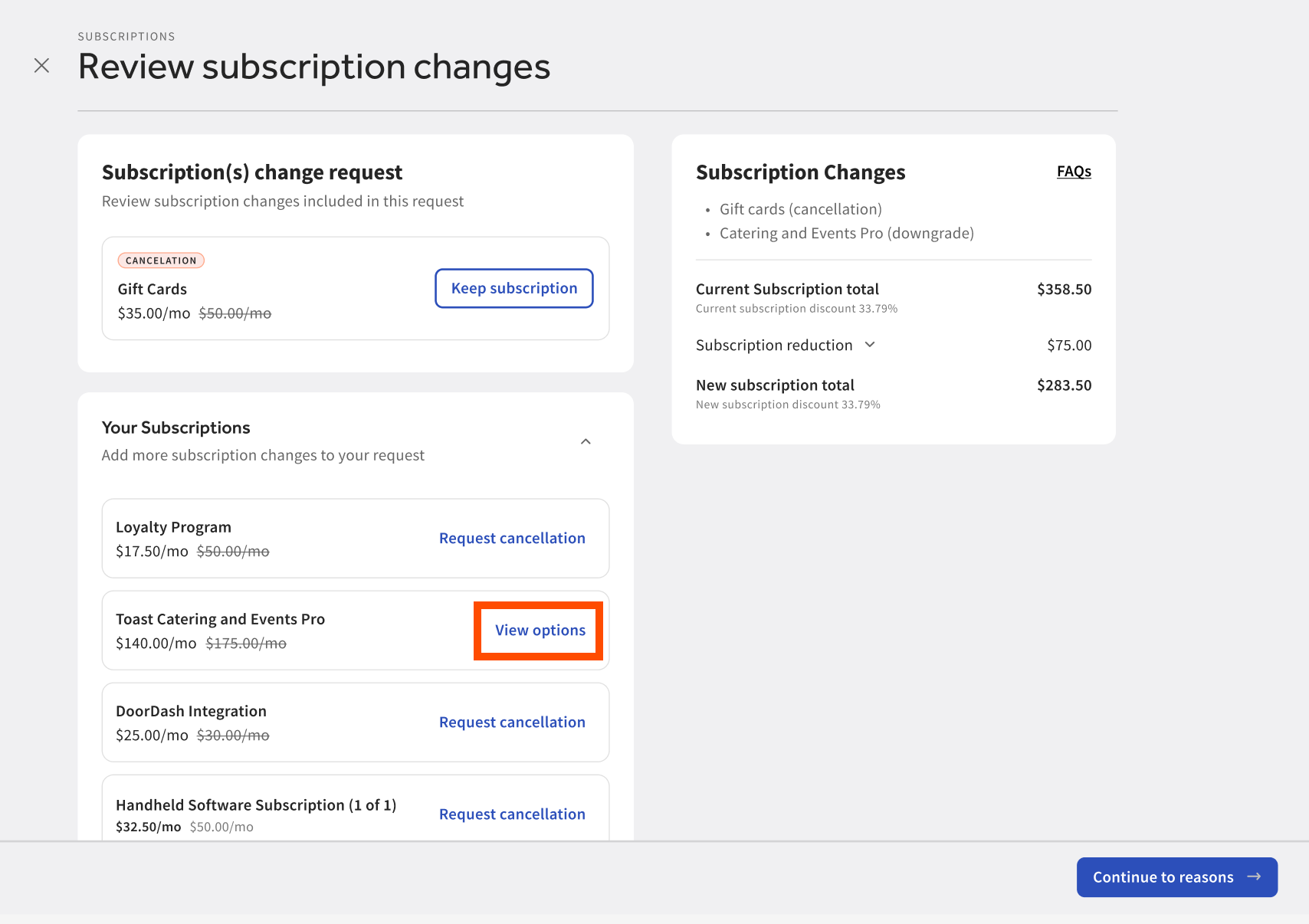Click the Your Subscriptions heading
This screenshot has width=1309, height=924.
click(176, 428)
